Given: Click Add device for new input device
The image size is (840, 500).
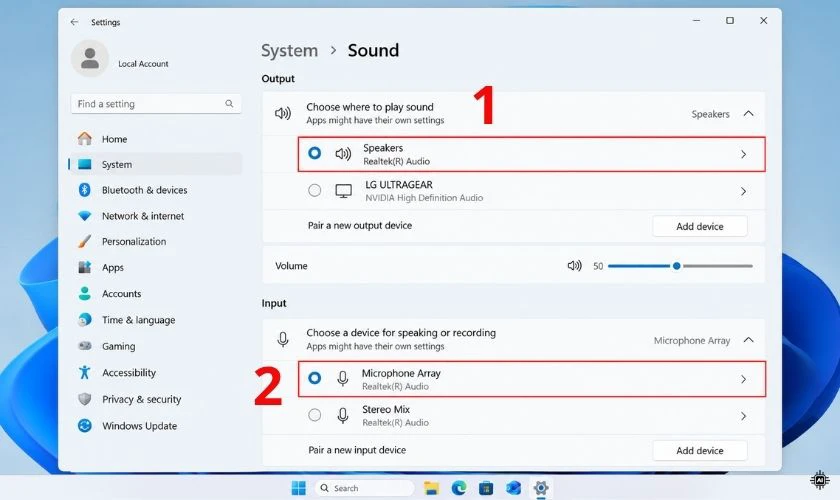Looking at the screenshot, I should (x=700, y=451).
